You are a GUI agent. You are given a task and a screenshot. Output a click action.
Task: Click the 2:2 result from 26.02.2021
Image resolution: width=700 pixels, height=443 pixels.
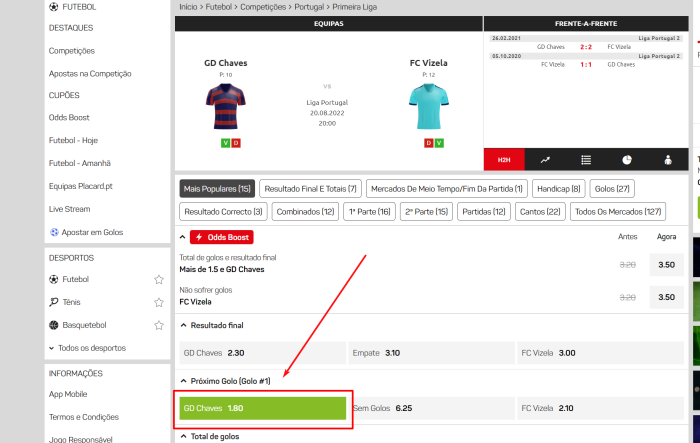[x=586, y=47]
